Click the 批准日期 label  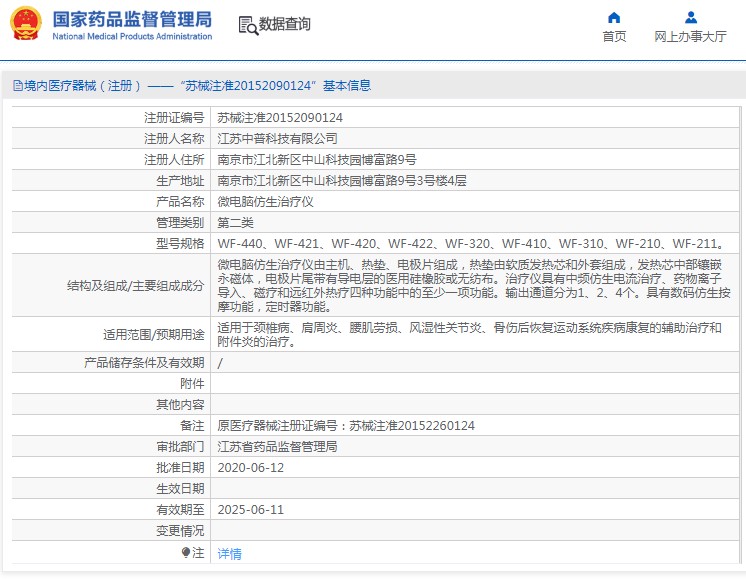pos(180,467)
